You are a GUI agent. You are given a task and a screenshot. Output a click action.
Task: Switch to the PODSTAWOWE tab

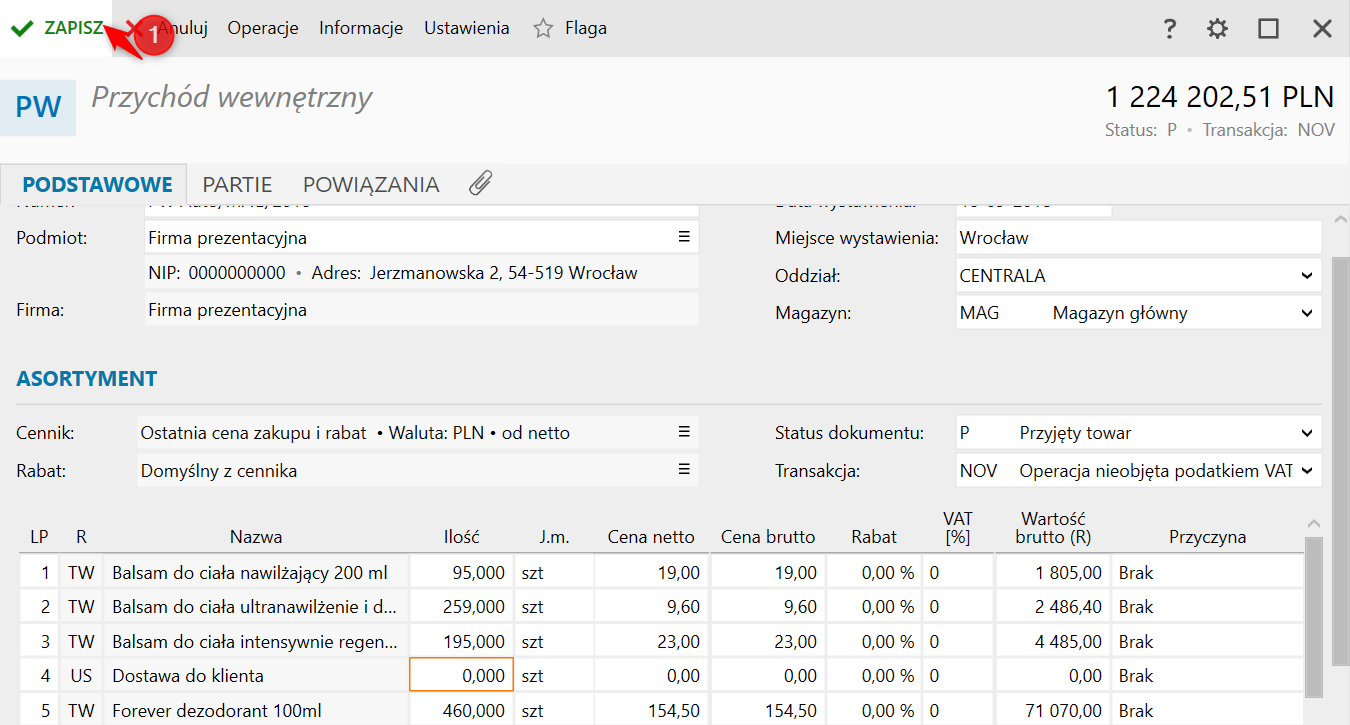[x=97, y=185]
